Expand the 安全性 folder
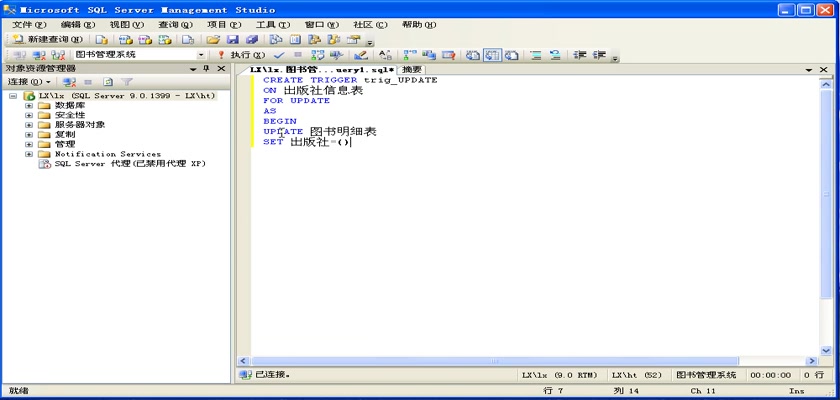Screen dimensions: 840x400 click(29, 115)
